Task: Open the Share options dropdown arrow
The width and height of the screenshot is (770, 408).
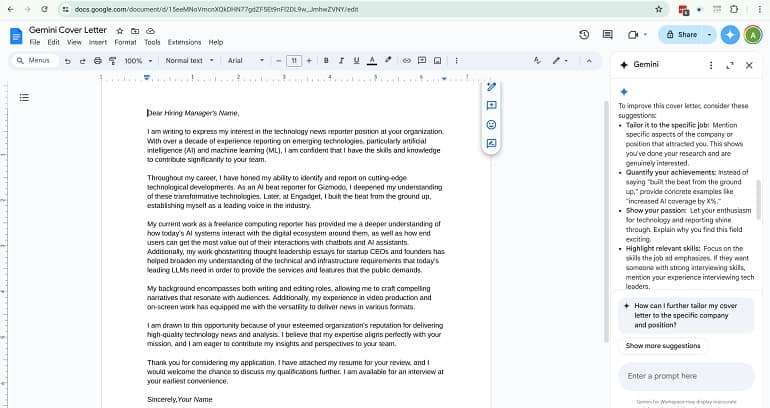Action: click(x=710, y=35)
